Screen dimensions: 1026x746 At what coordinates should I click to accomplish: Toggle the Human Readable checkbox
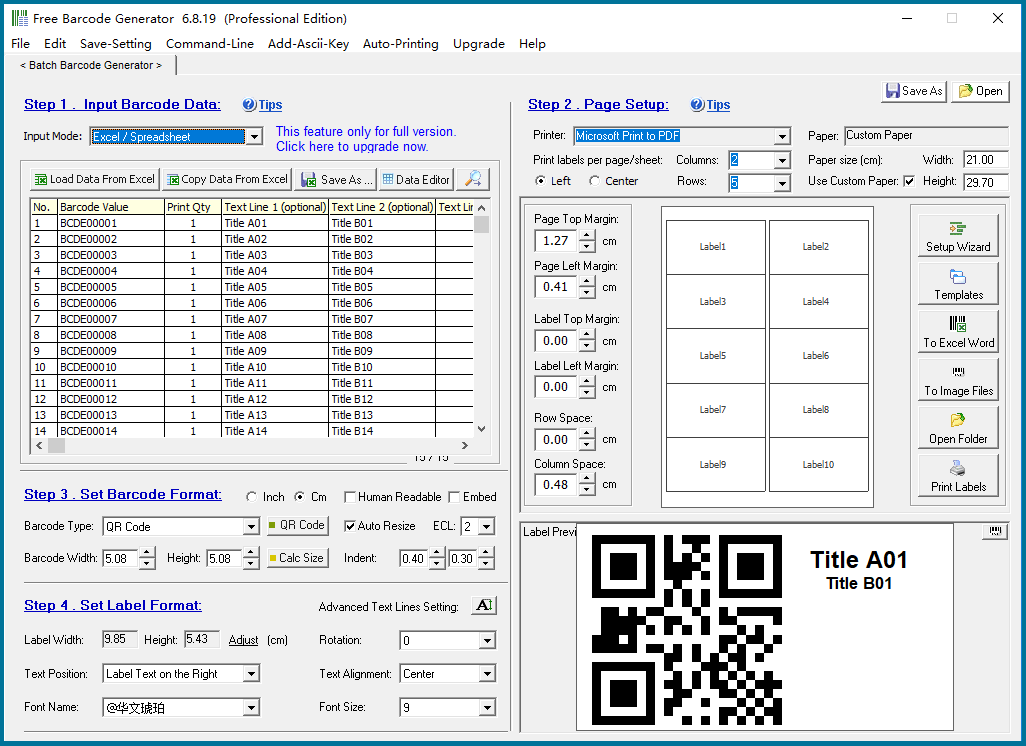(350, 497)
